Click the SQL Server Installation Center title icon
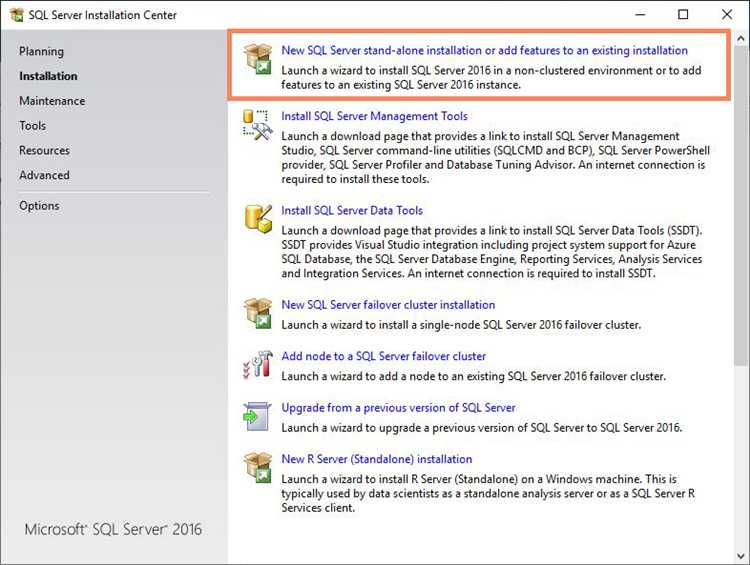The image size is (750, 565). [16, 15]
